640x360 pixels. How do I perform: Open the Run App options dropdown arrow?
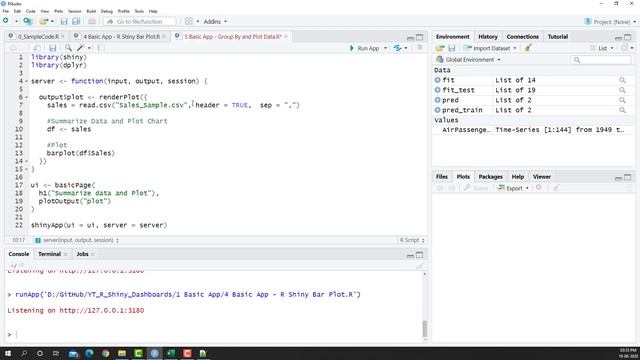point(385,48)
